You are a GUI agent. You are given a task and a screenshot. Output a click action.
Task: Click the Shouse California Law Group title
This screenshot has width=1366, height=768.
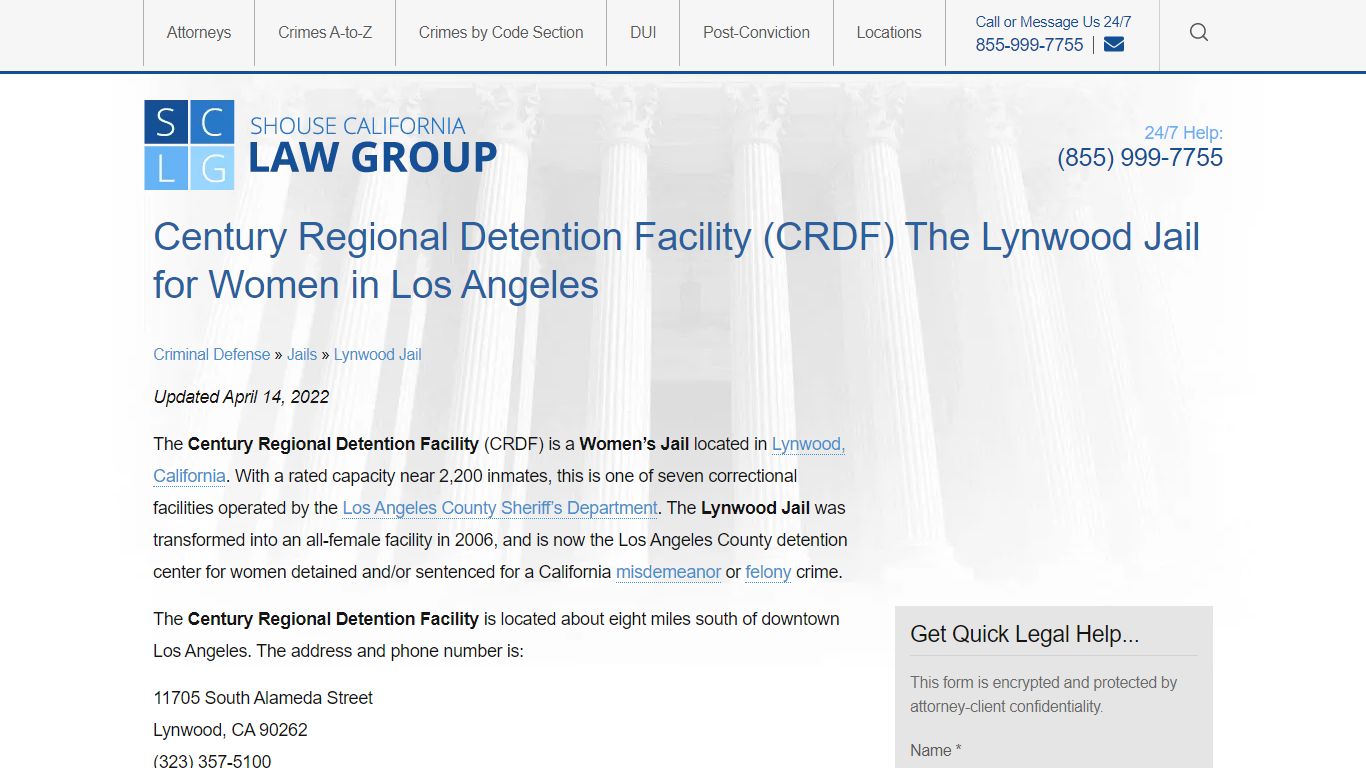[x=372, y=145]
